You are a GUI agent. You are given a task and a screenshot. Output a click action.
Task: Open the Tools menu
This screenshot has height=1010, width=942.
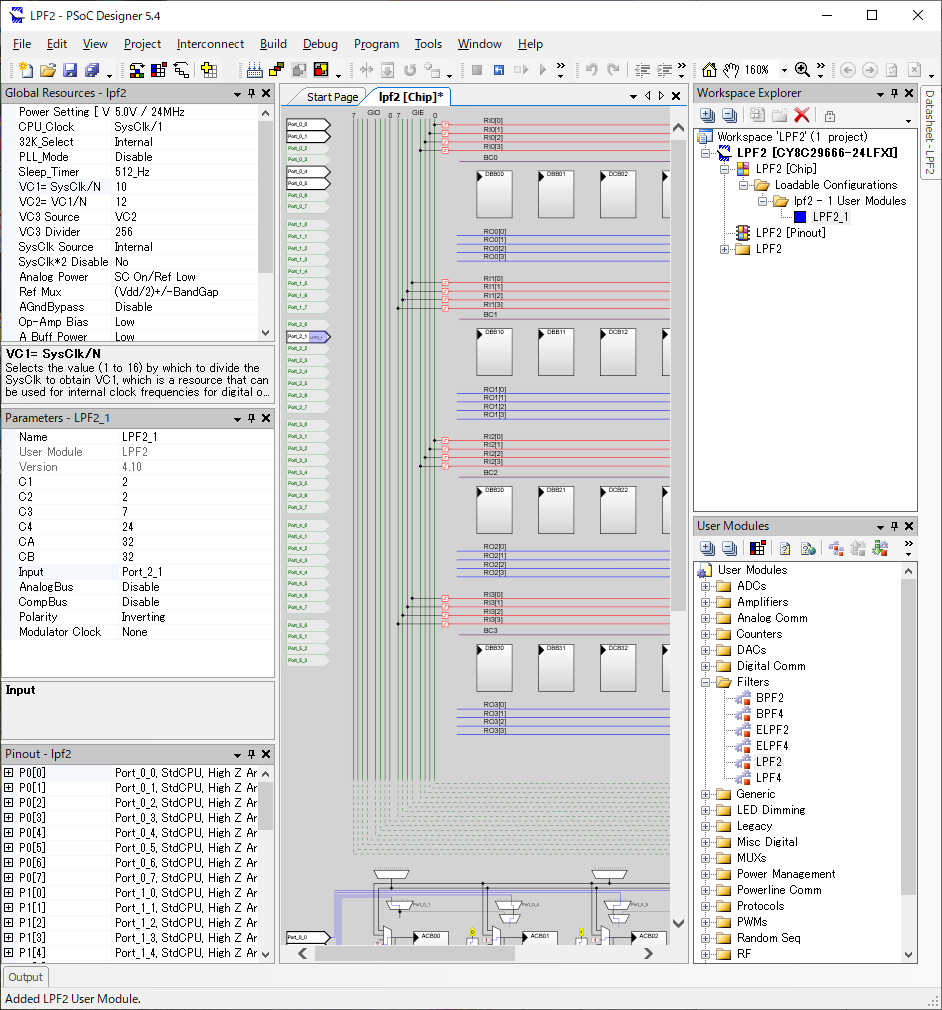428,44
